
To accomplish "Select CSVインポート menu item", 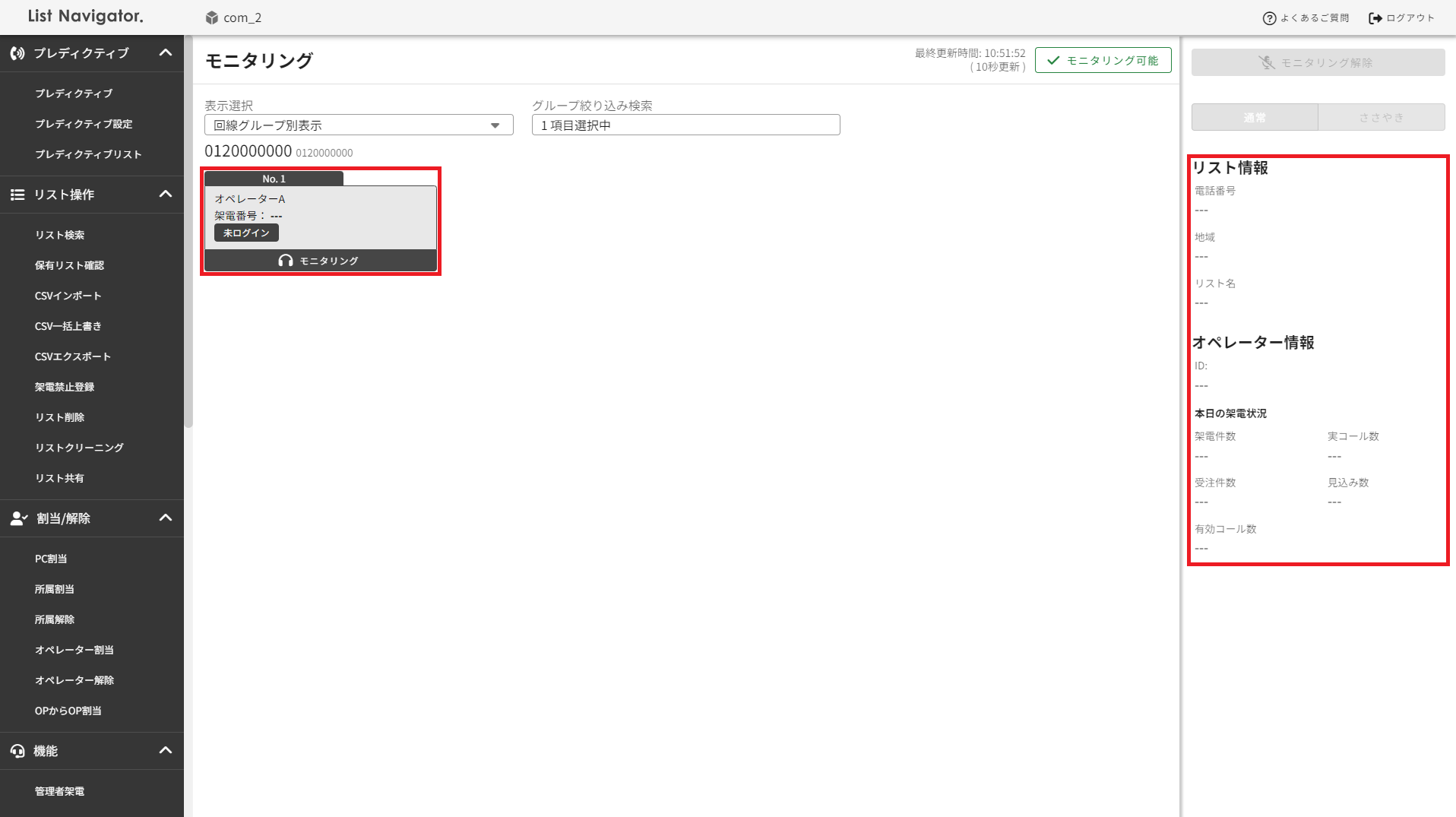I will click(x=68, y=296).
